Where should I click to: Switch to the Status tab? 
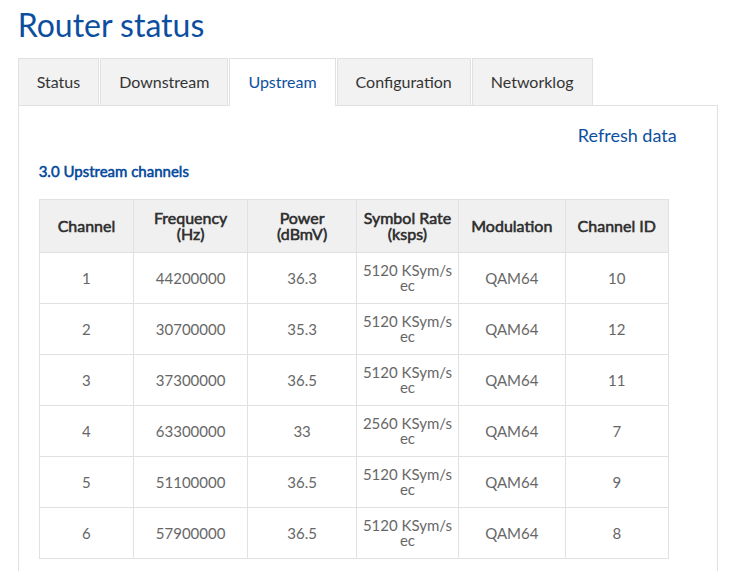pos(58,83)
